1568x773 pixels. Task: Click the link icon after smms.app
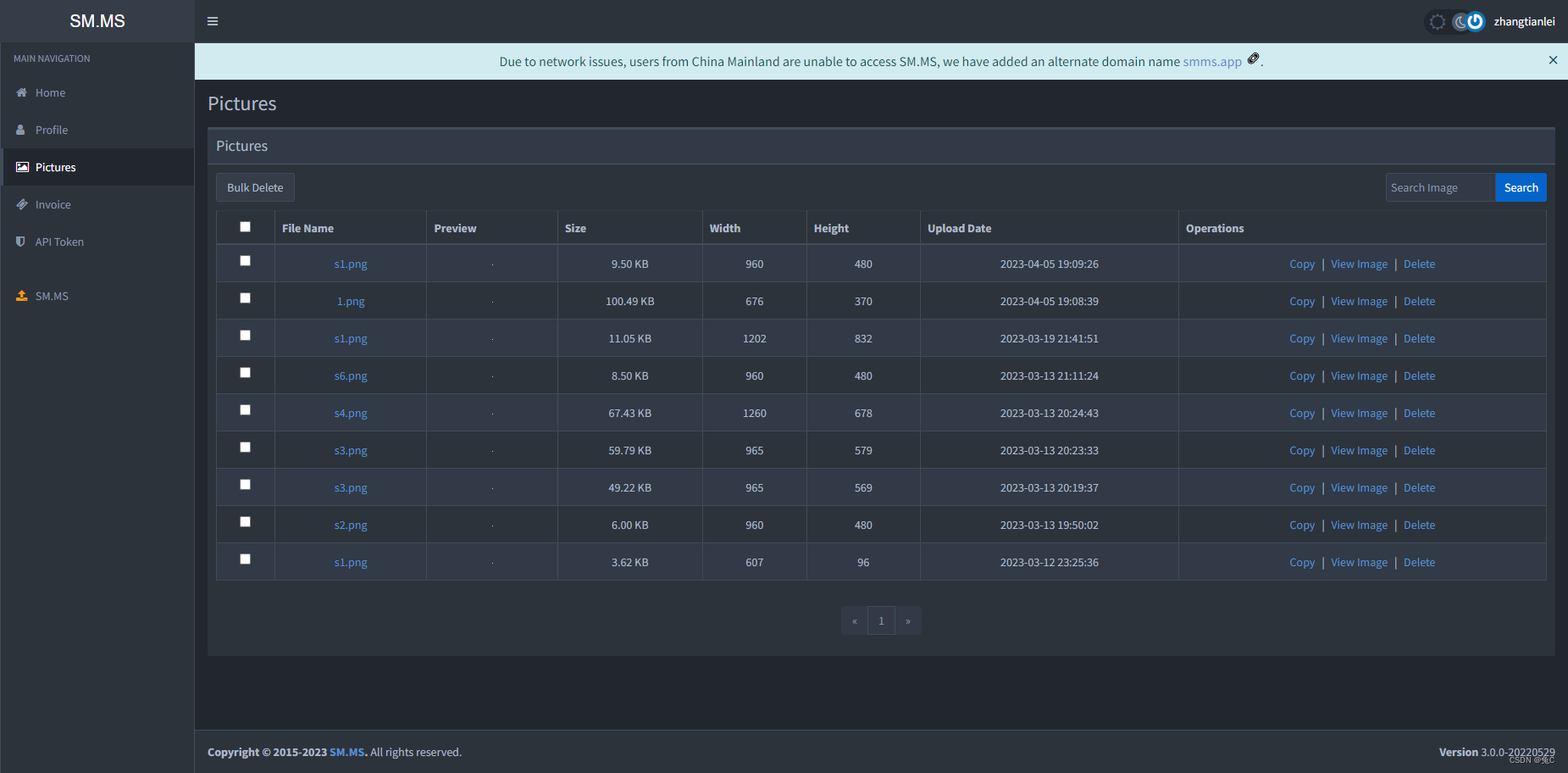click(x=1253, y=59)
